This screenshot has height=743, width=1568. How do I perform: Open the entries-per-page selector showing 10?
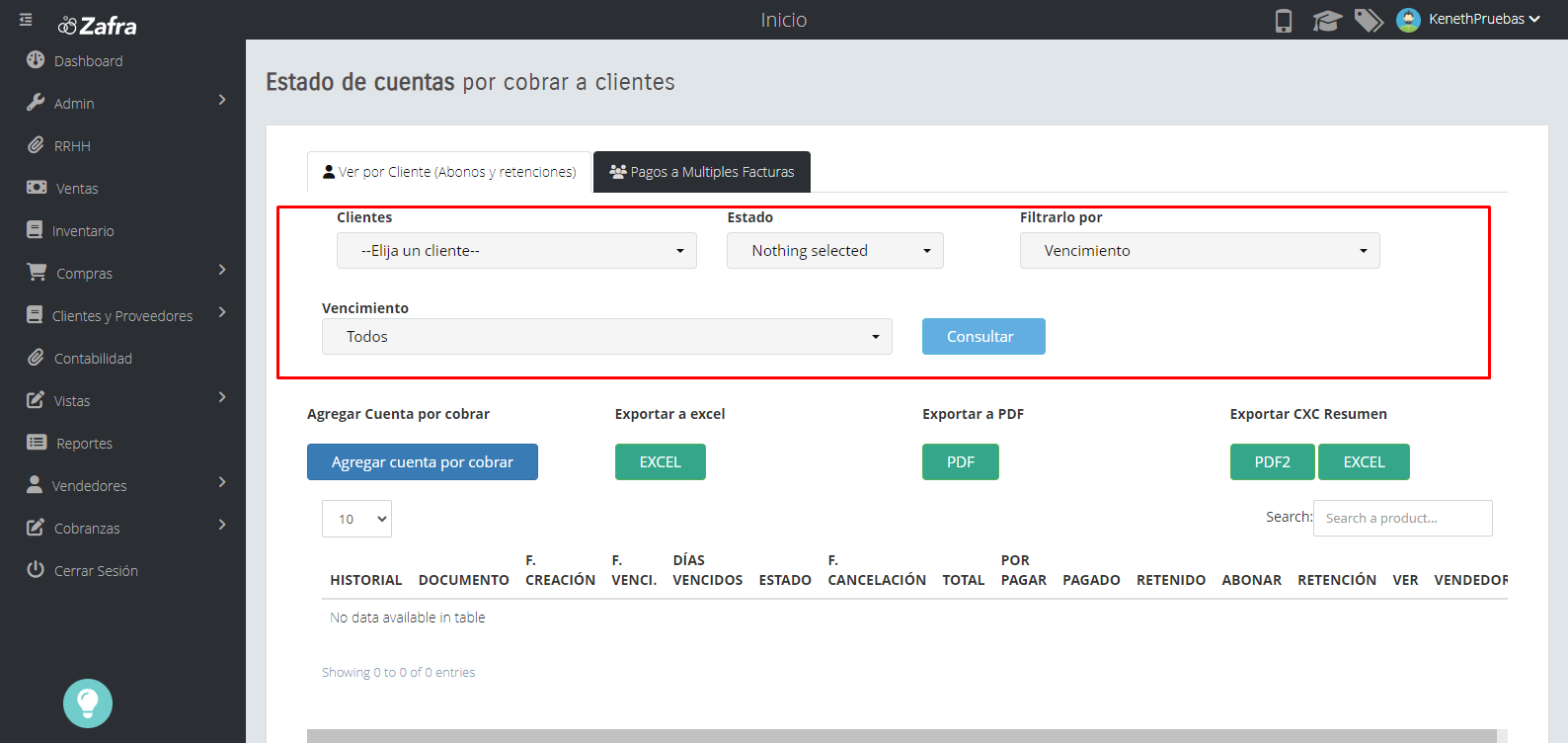click(356, 519)
